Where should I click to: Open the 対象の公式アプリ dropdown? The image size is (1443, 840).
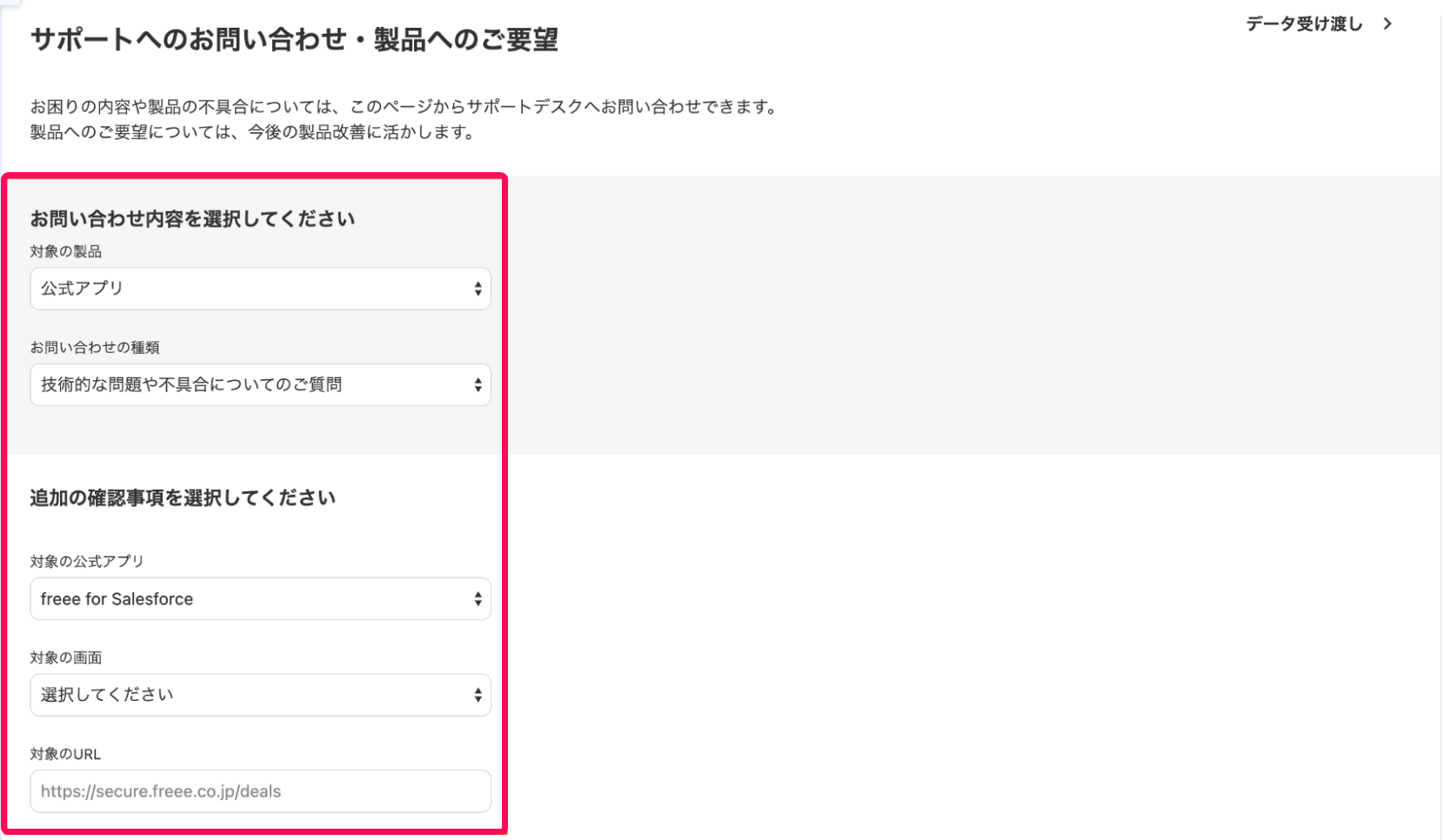pyautogui.click(x=260, y=598)
